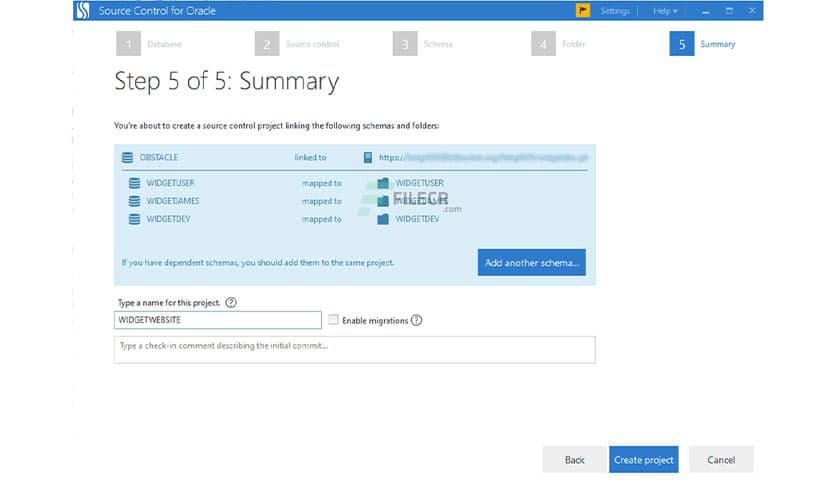Click the Source Control for Oracle logo
Screen dimensions: 836x484
[x=83, y=11]
